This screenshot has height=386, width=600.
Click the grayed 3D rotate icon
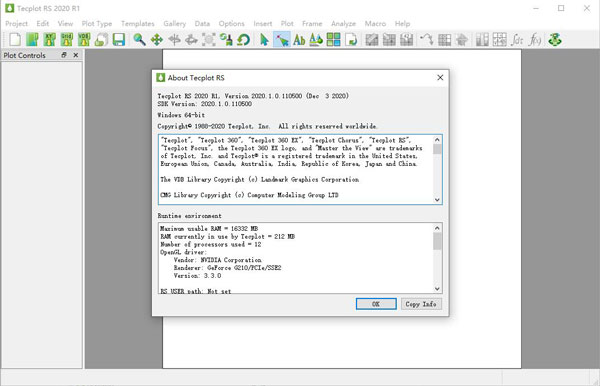point(191,39)
